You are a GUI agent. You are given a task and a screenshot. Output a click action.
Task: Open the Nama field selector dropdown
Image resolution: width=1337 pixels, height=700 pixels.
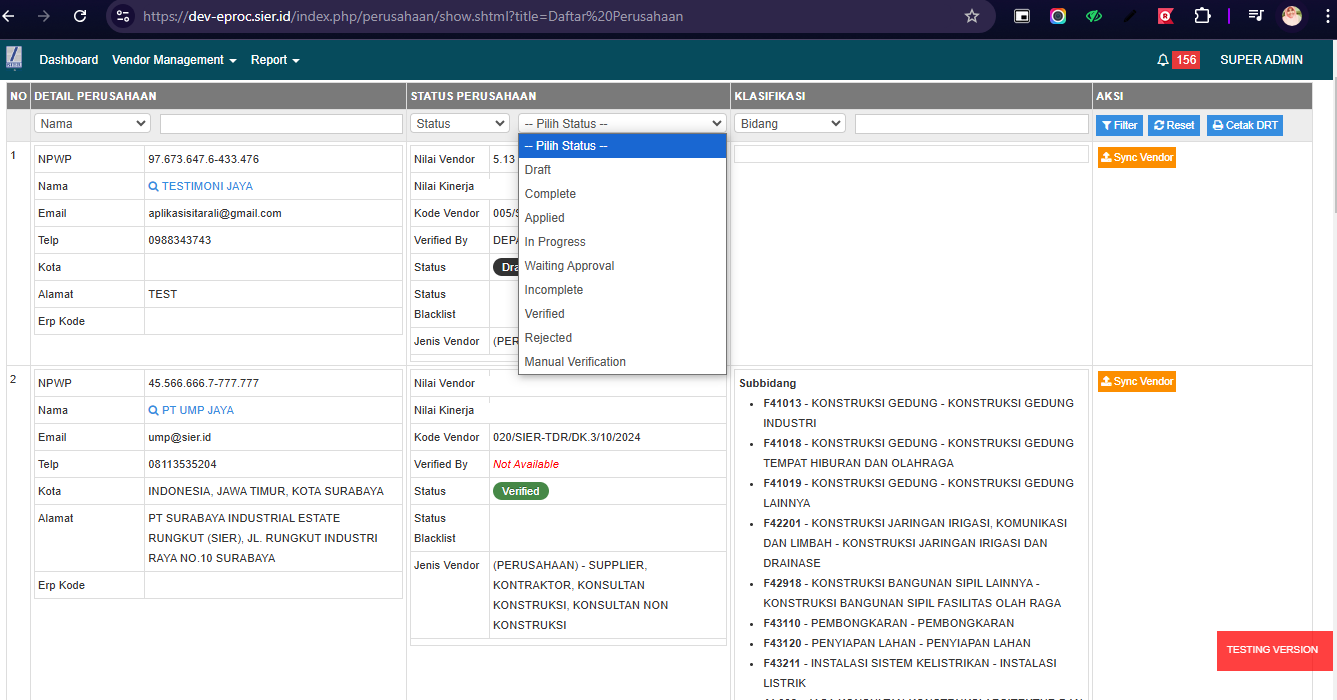[92, 124]
